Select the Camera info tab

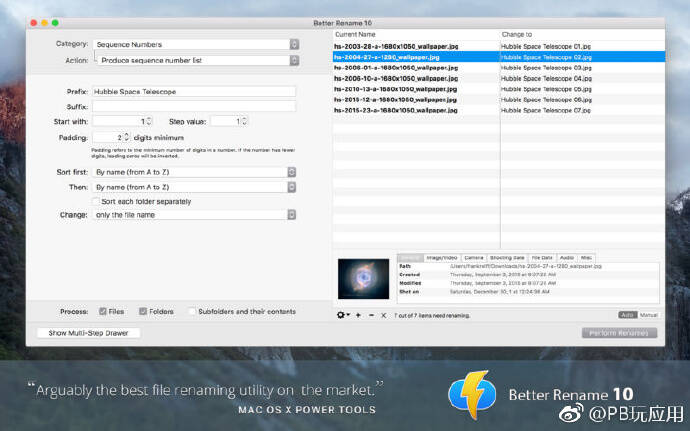pos(473,258)
